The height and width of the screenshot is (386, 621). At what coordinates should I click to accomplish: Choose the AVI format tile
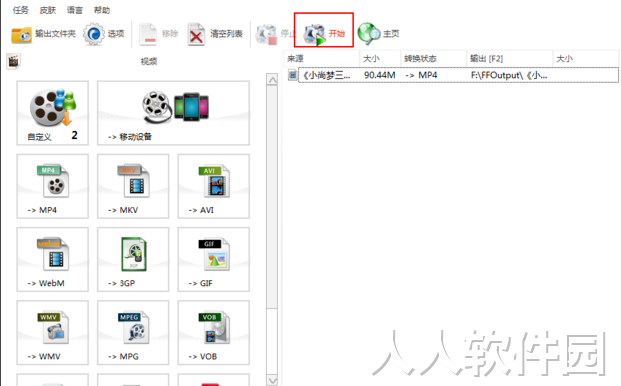[214, 186]
